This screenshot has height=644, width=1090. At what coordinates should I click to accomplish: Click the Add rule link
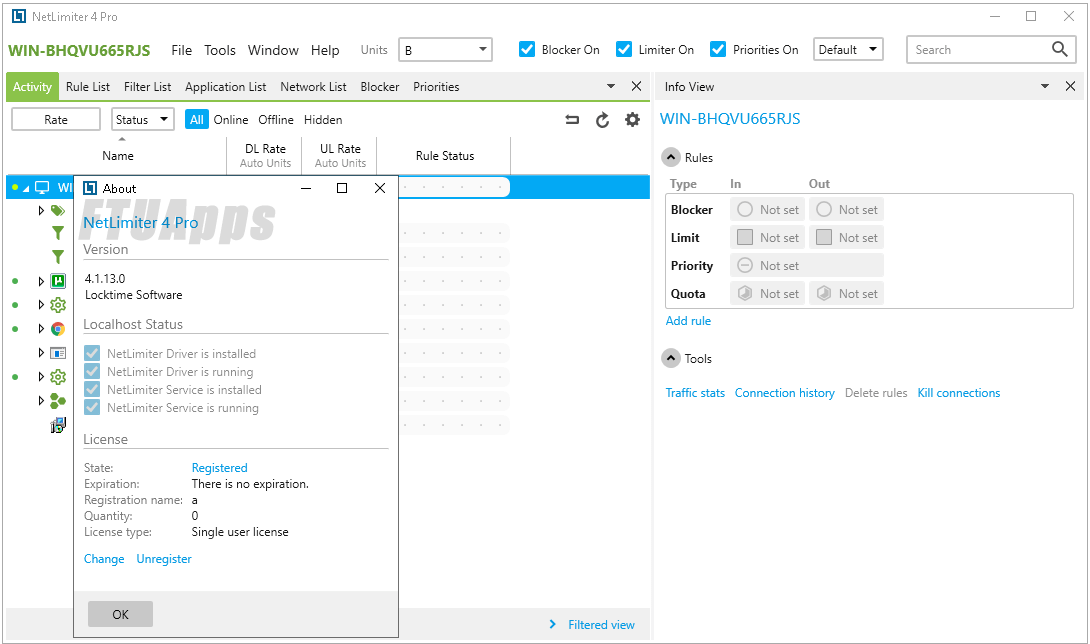point(688,321)
